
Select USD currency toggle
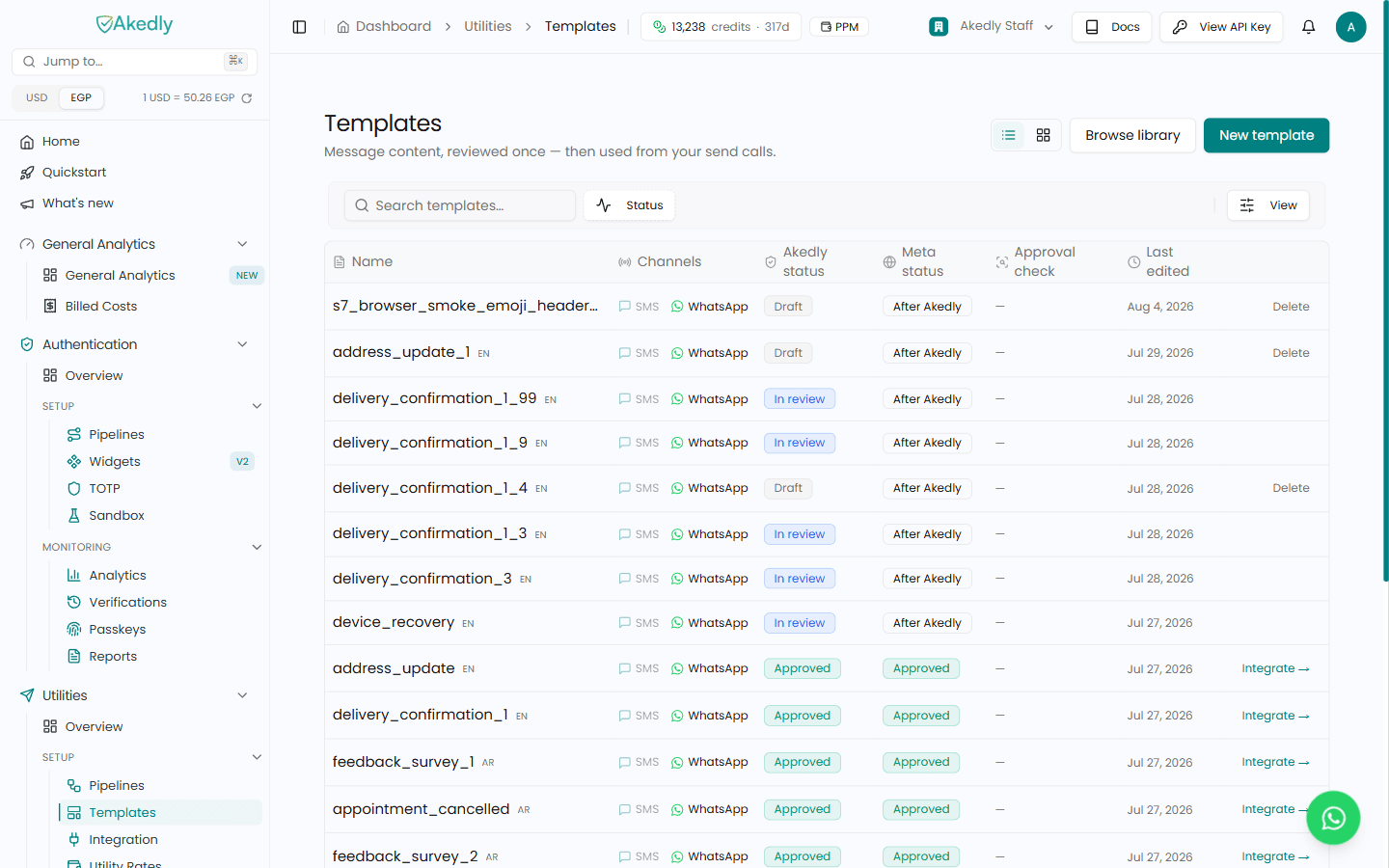[x=37, y=98]
